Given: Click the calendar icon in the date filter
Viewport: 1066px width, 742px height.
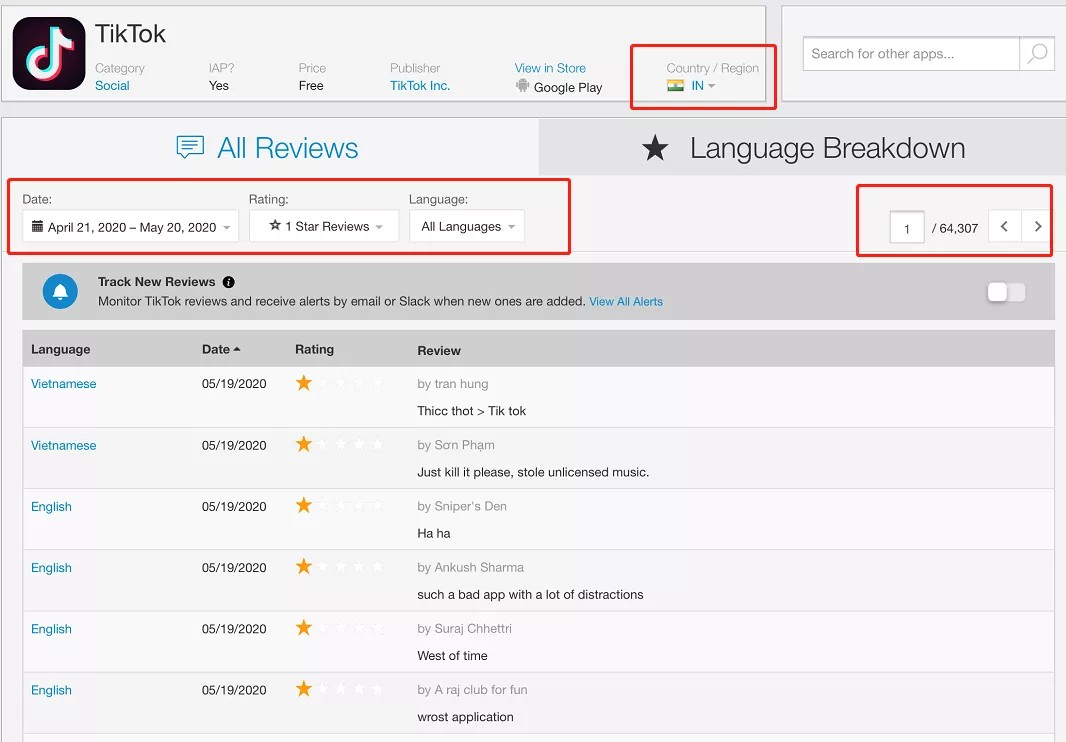Looking at the screenshot, I should pos(37,226).
